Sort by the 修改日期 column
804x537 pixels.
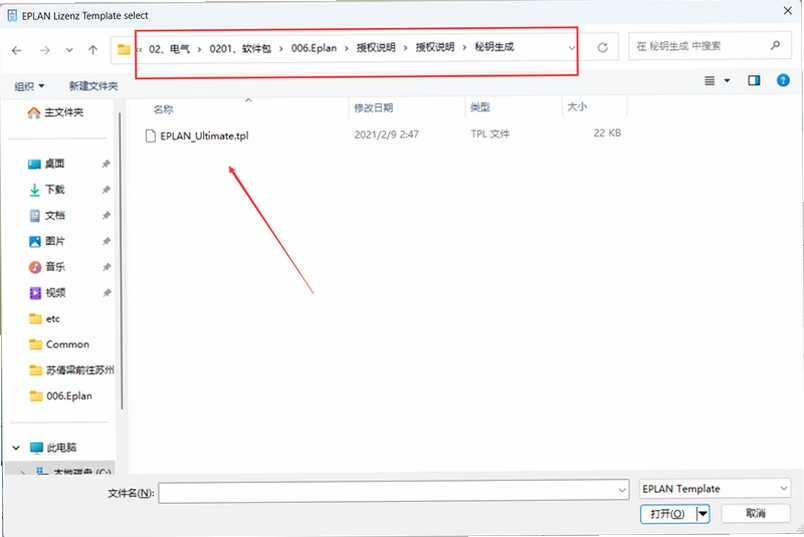click(x=373, y=108)
